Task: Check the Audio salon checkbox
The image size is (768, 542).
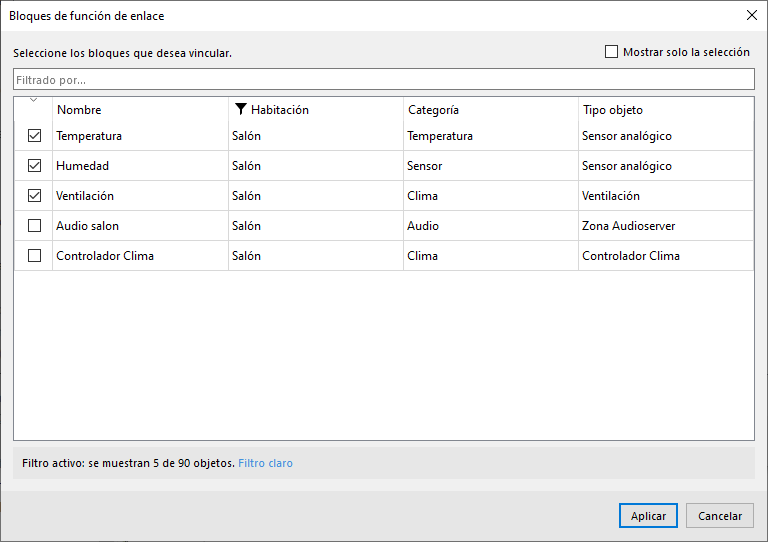Action: coord(35,226)
